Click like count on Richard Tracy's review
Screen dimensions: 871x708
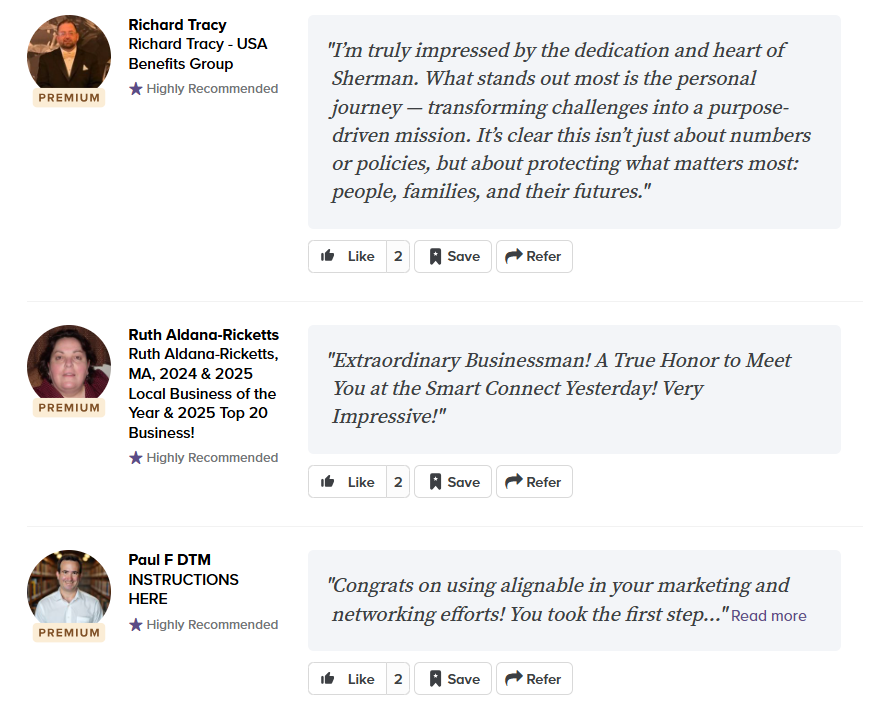click(398, 256)
